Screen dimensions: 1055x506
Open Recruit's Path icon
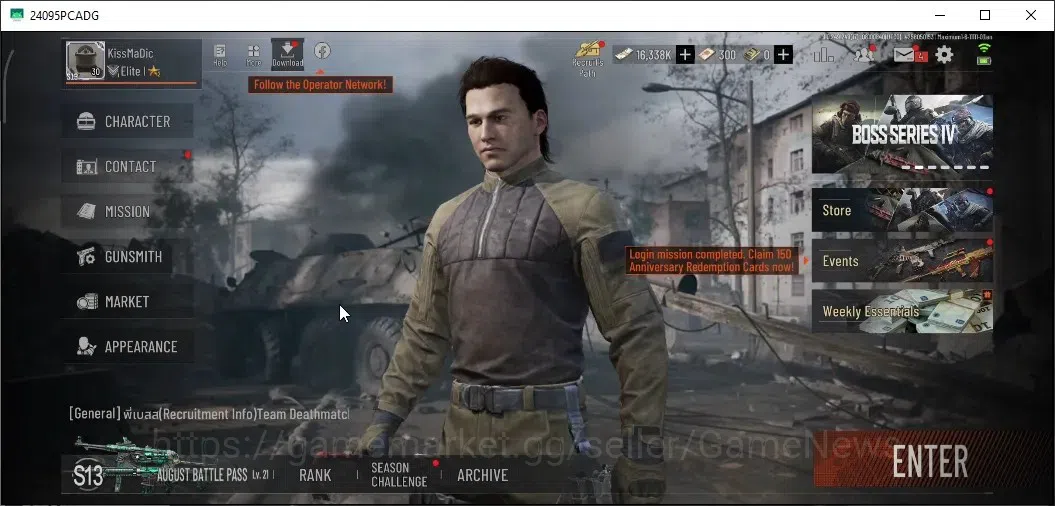(x=587, y=58)
